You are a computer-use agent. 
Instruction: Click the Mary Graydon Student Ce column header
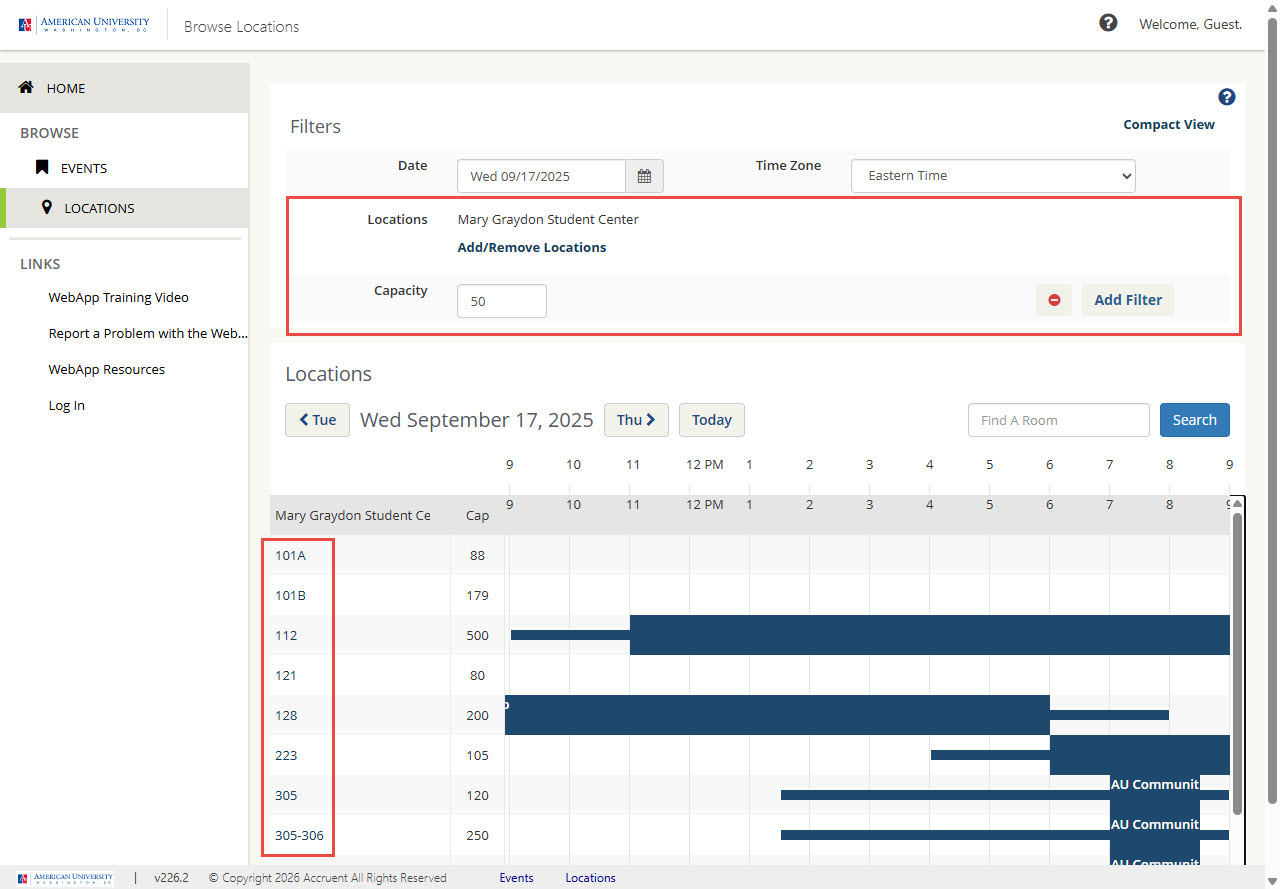pyautogui.click(x=353, y=516)
